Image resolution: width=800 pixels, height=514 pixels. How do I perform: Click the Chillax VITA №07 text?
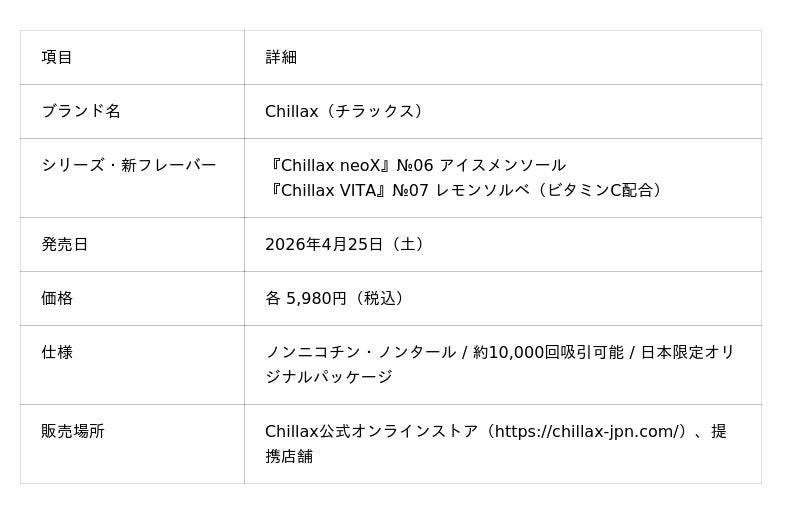349,190
